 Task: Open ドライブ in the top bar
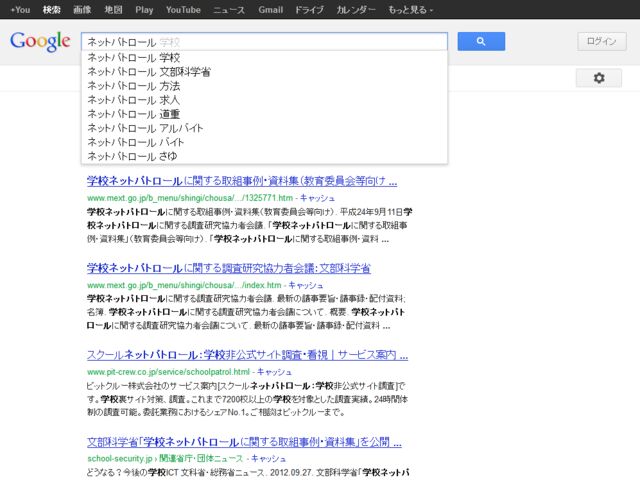click(309, 10)
